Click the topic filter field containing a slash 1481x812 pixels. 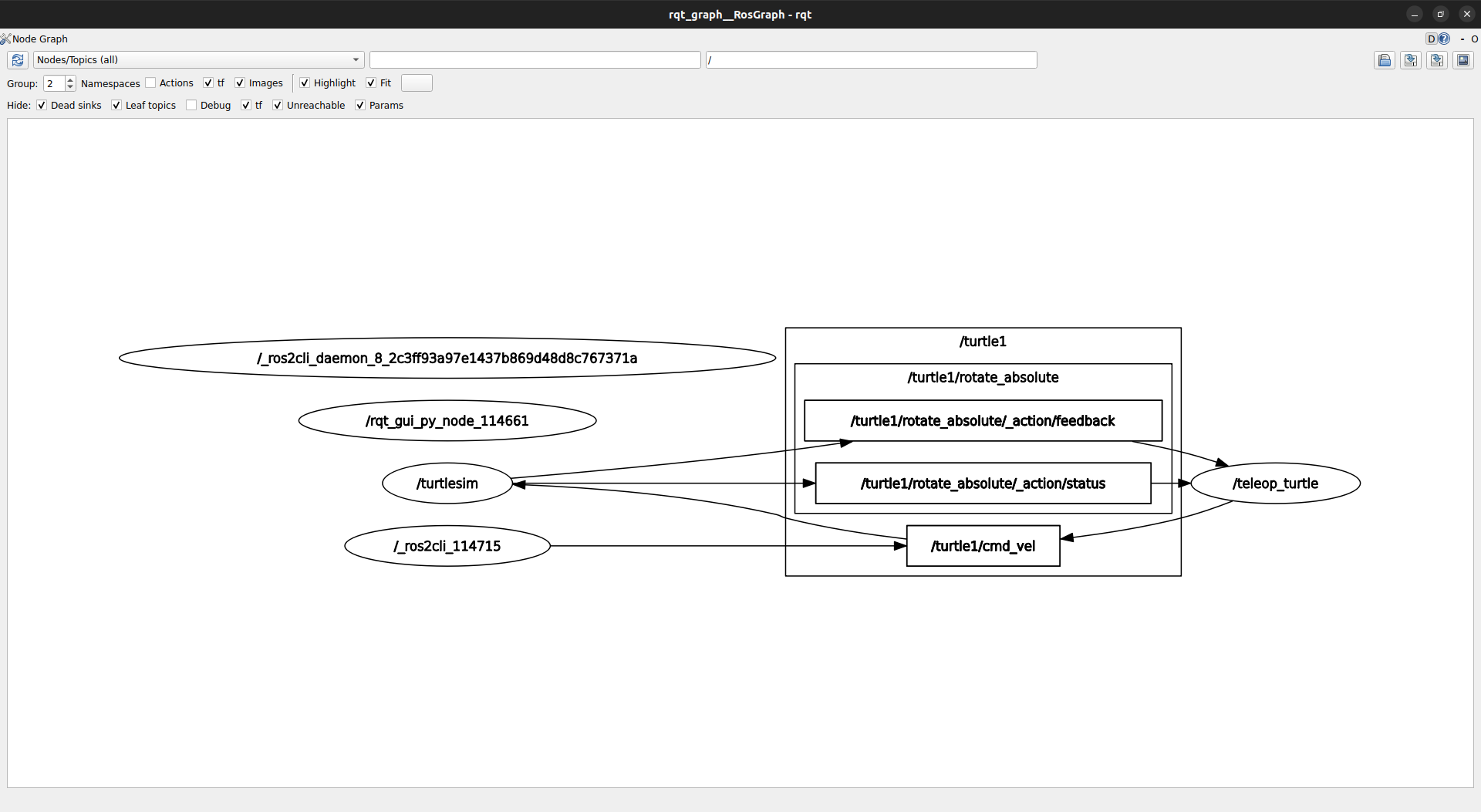pos(871,60)
